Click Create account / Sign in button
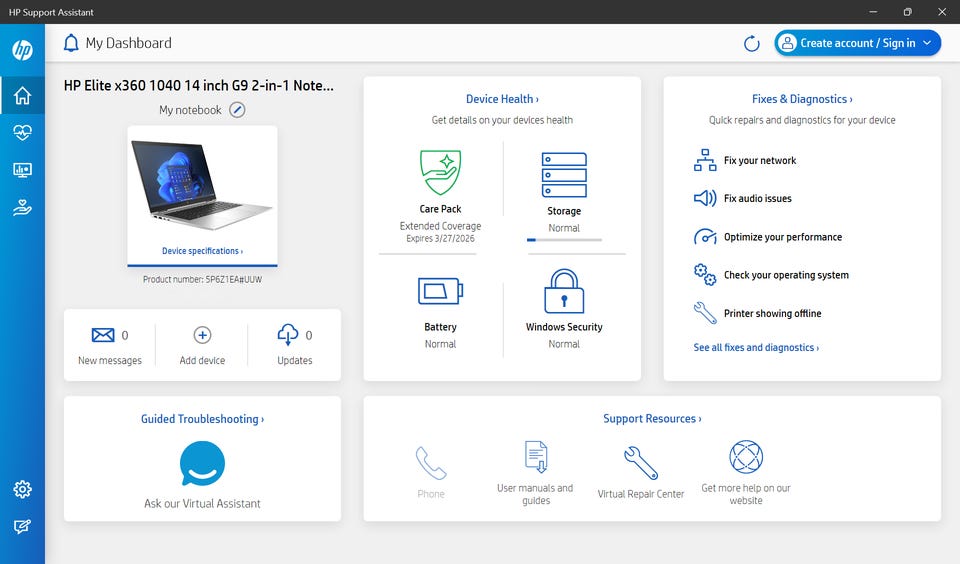The image size is (960, 564). pyautogui.click(x=857, y=43)
